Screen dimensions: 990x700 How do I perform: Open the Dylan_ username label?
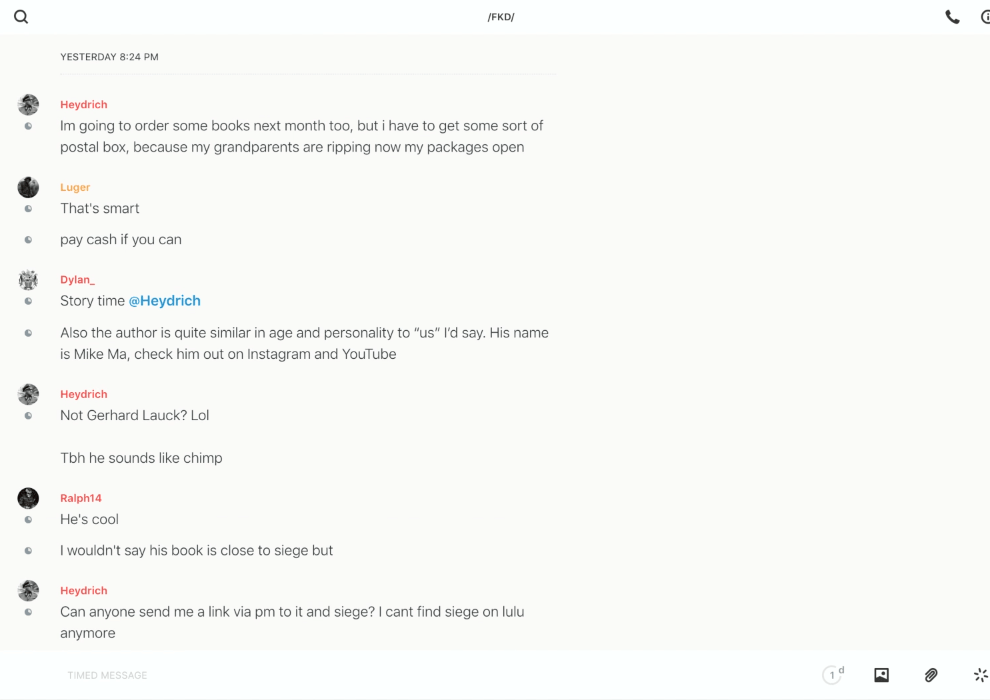(x=77, y=280)
